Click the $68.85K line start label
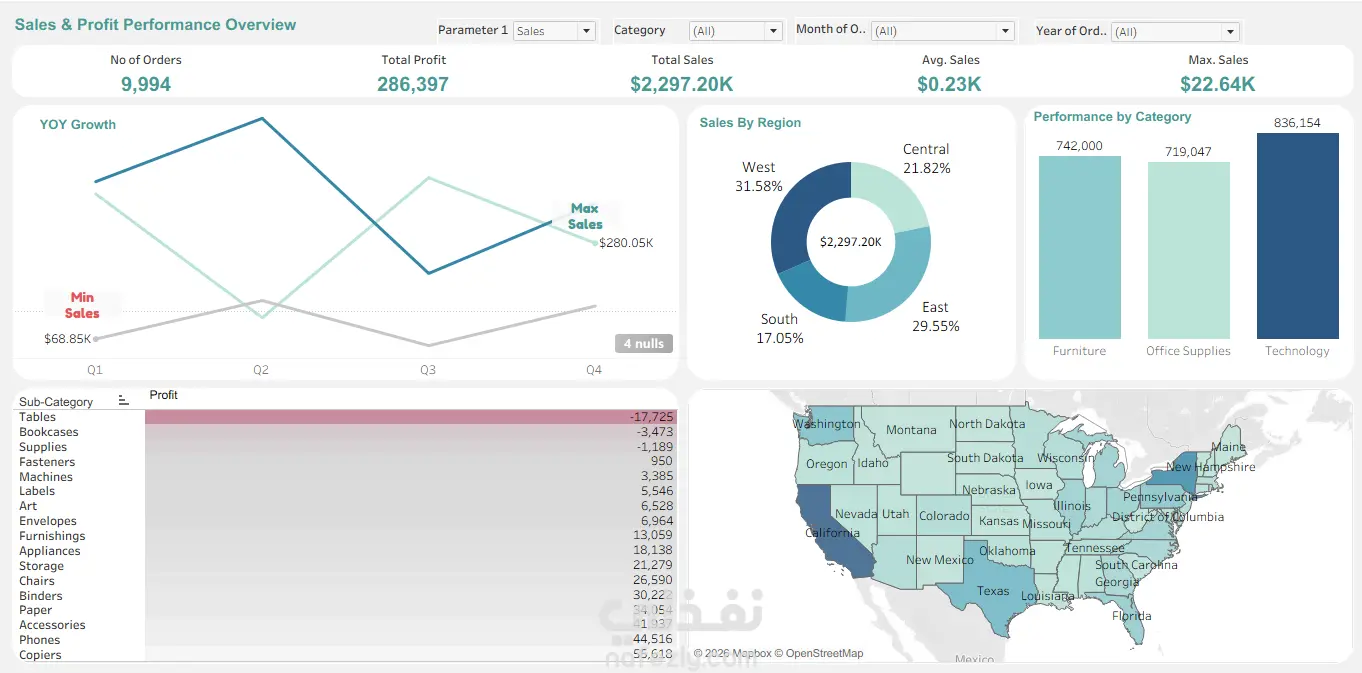 coord(67,339)
